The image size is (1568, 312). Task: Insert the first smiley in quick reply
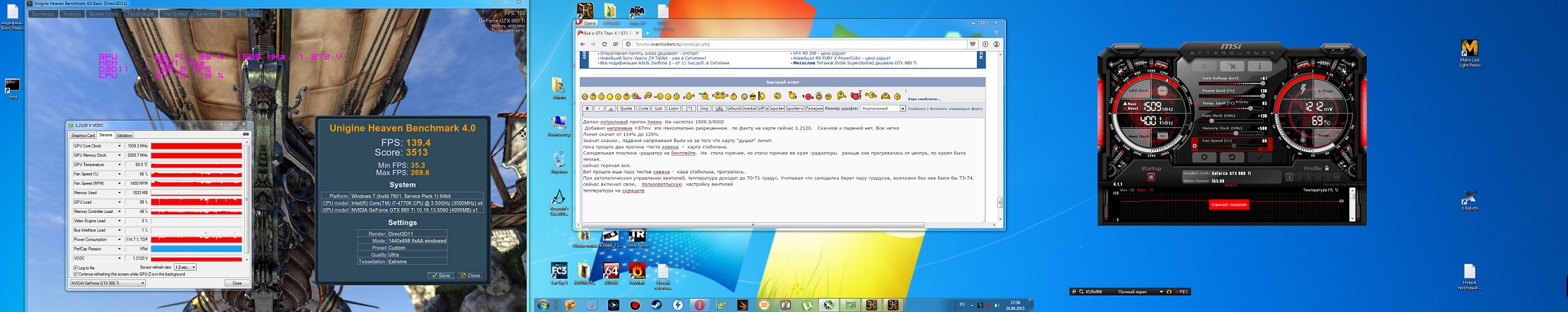click(585, 96)
